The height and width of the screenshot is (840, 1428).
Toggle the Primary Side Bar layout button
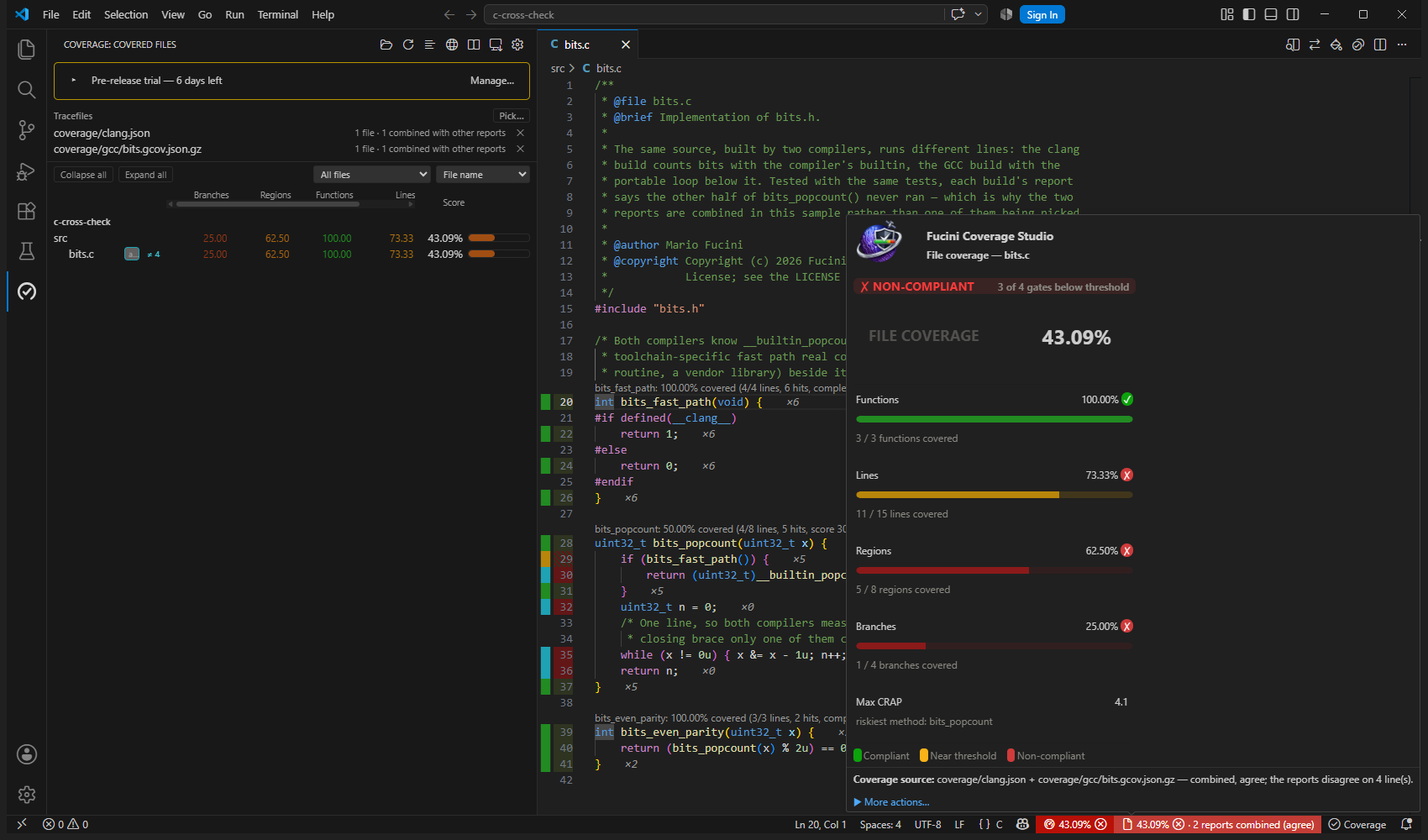click(1249, 14)
